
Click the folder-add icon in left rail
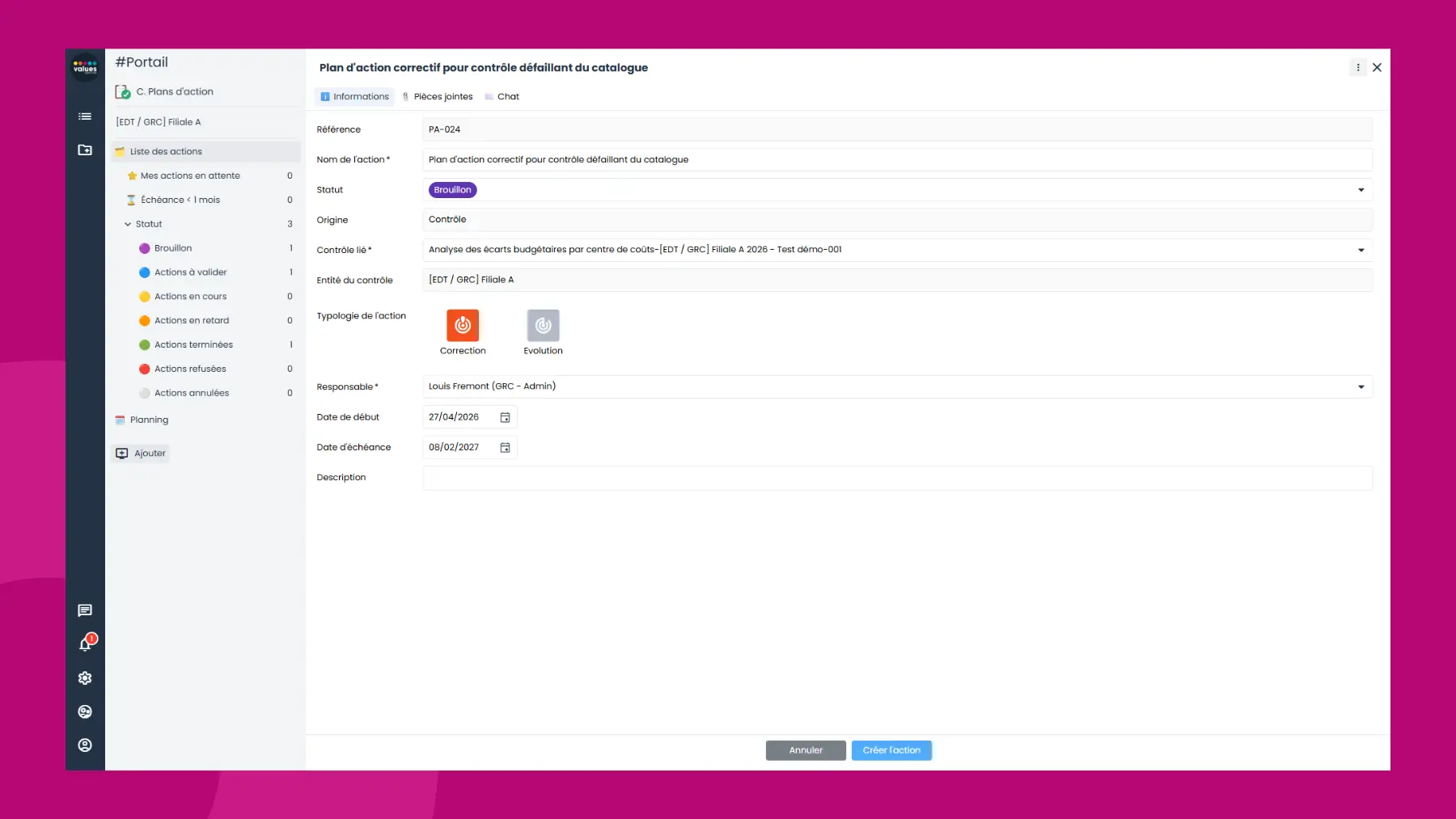pyautogui.click(x=85, y=150)
